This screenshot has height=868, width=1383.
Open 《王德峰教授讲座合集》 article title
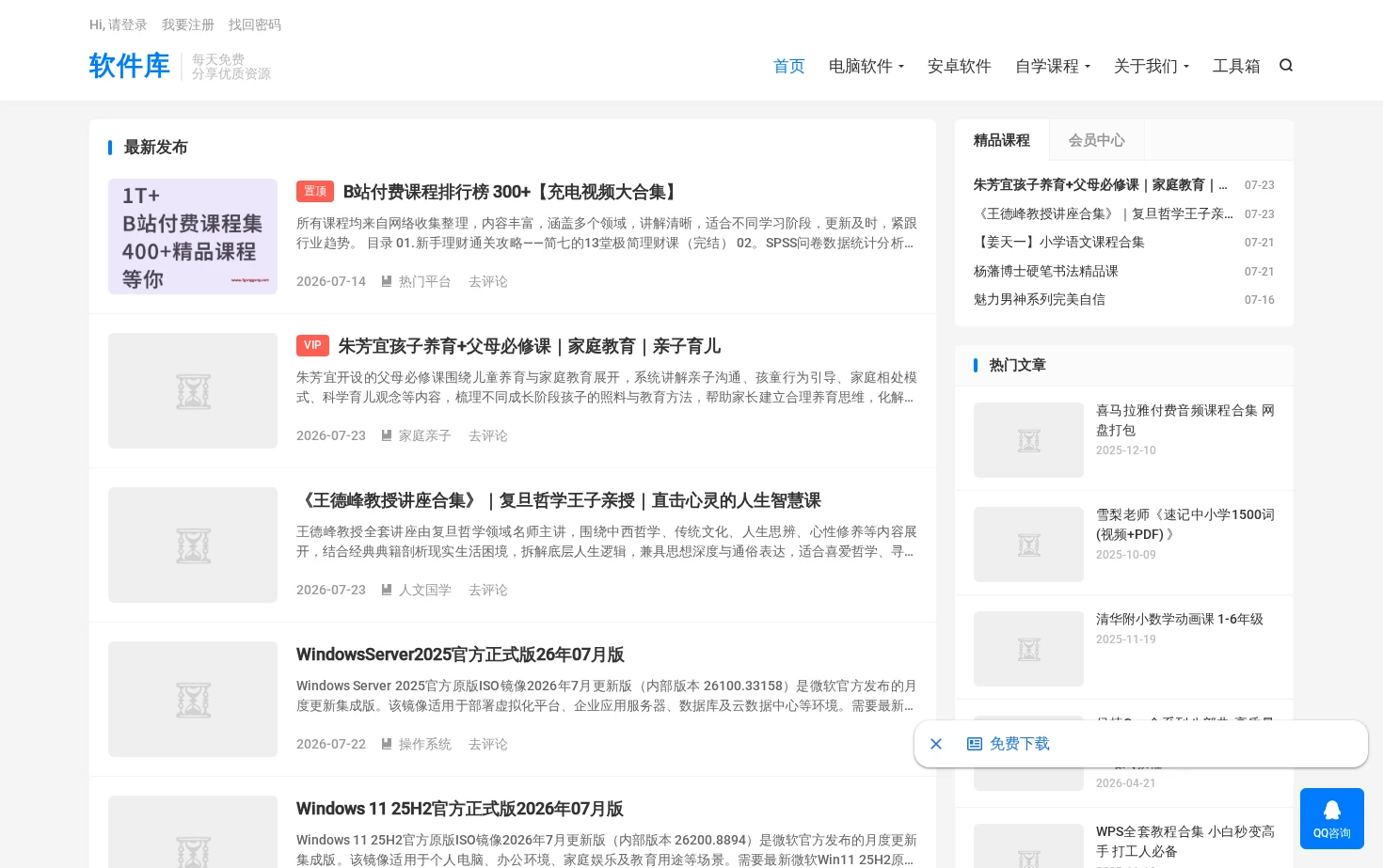click(559, 500)
